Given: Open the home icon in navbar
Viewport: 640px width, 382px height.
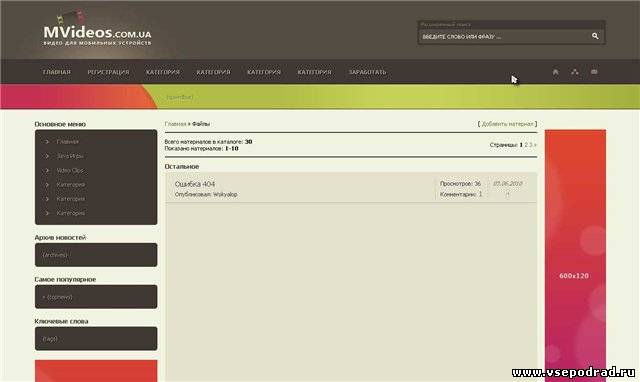Looking at the screenshot, I should pos(556,72).
